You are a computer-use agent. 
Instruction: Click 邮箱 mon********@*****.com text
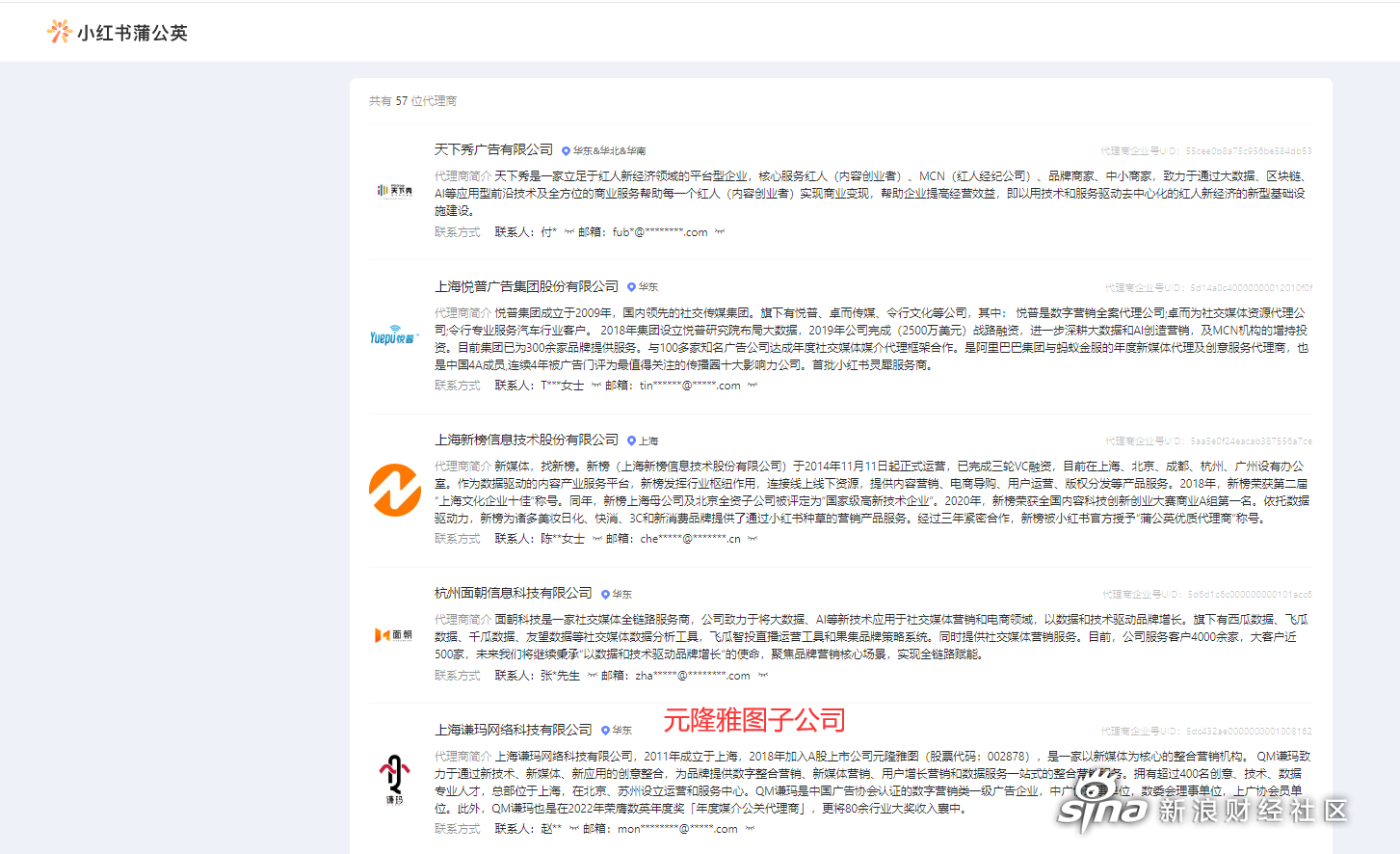tap(660, 829)
